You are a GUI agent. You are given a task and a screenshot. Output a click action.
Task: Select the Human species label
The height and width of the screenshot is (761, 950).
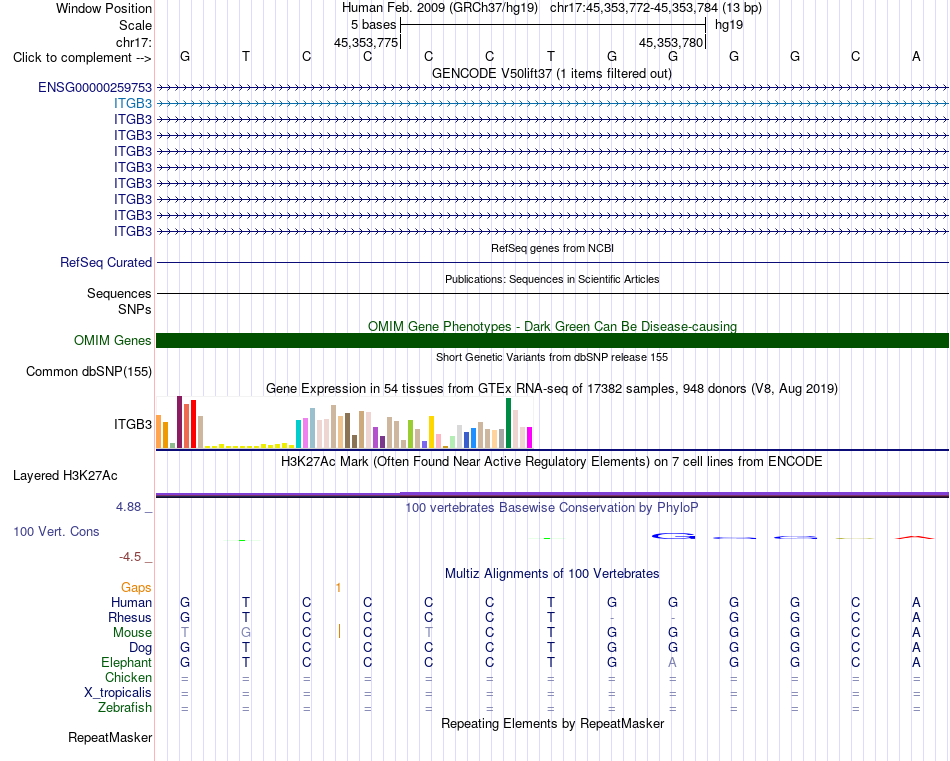(x=131, y=602)
